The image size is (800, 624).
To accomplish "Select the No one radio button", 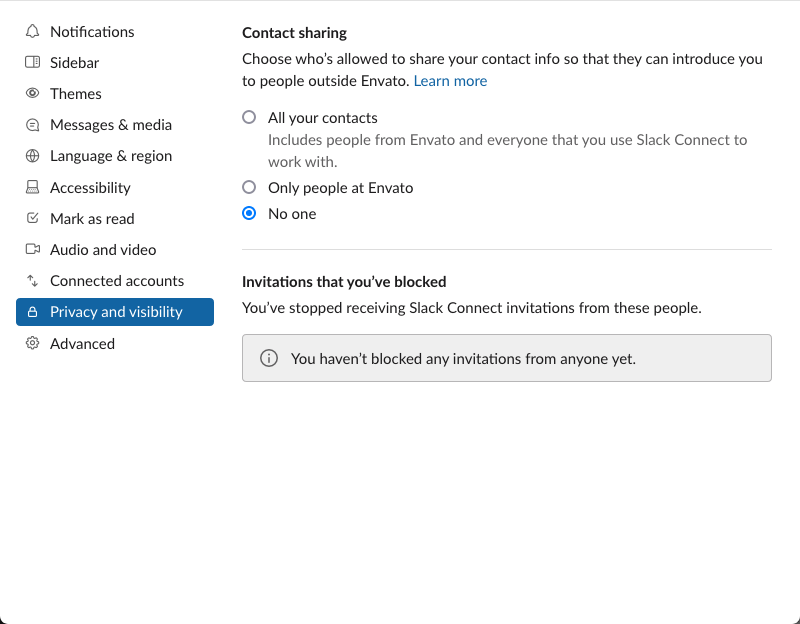I will [x=249, y=213].
